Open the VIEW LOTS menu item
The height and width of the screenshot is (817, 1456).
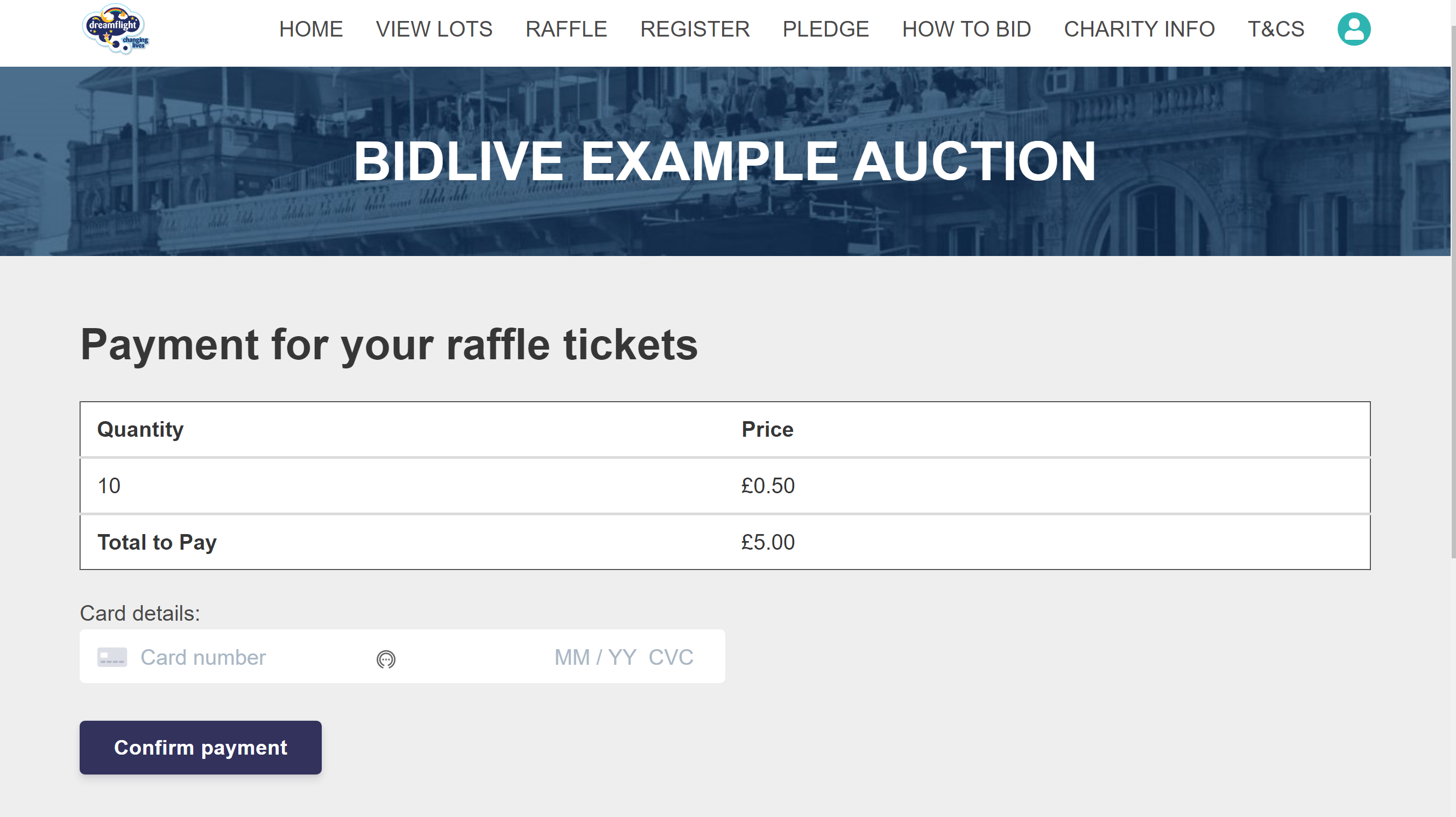[x=434, y=29]
